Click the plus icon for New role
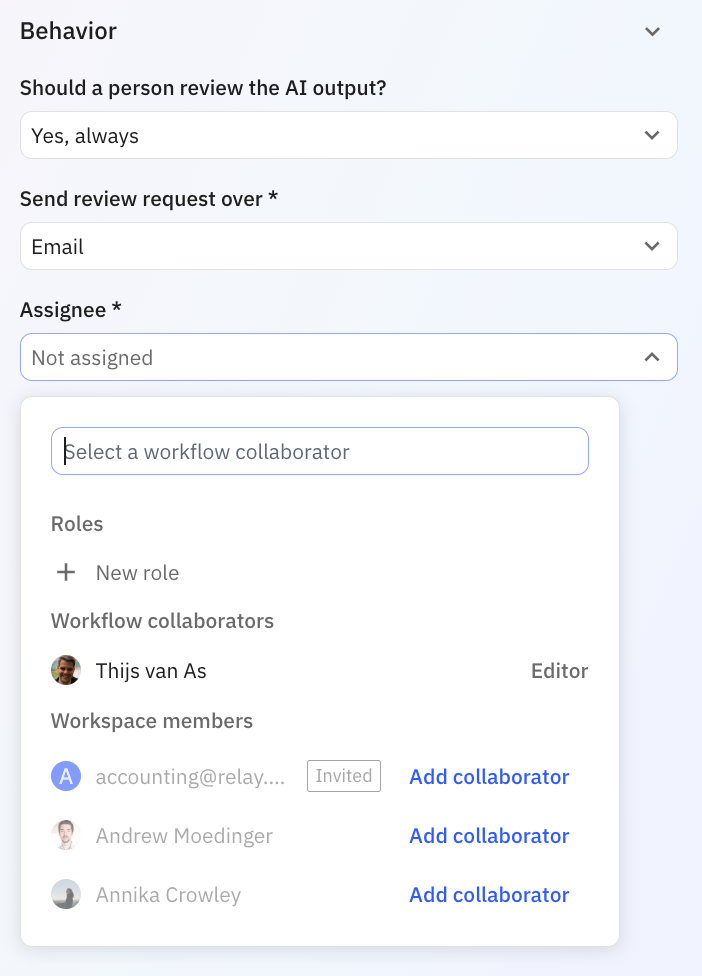The width and height of the screenshot is (702, 976). (x=66, y=573)
